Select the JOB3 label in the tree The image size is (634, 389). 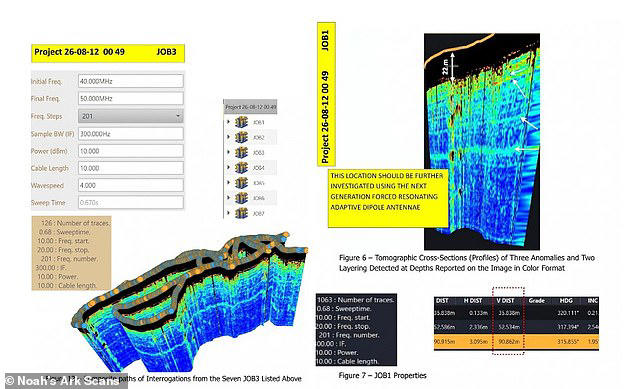[x=258, y=152]
